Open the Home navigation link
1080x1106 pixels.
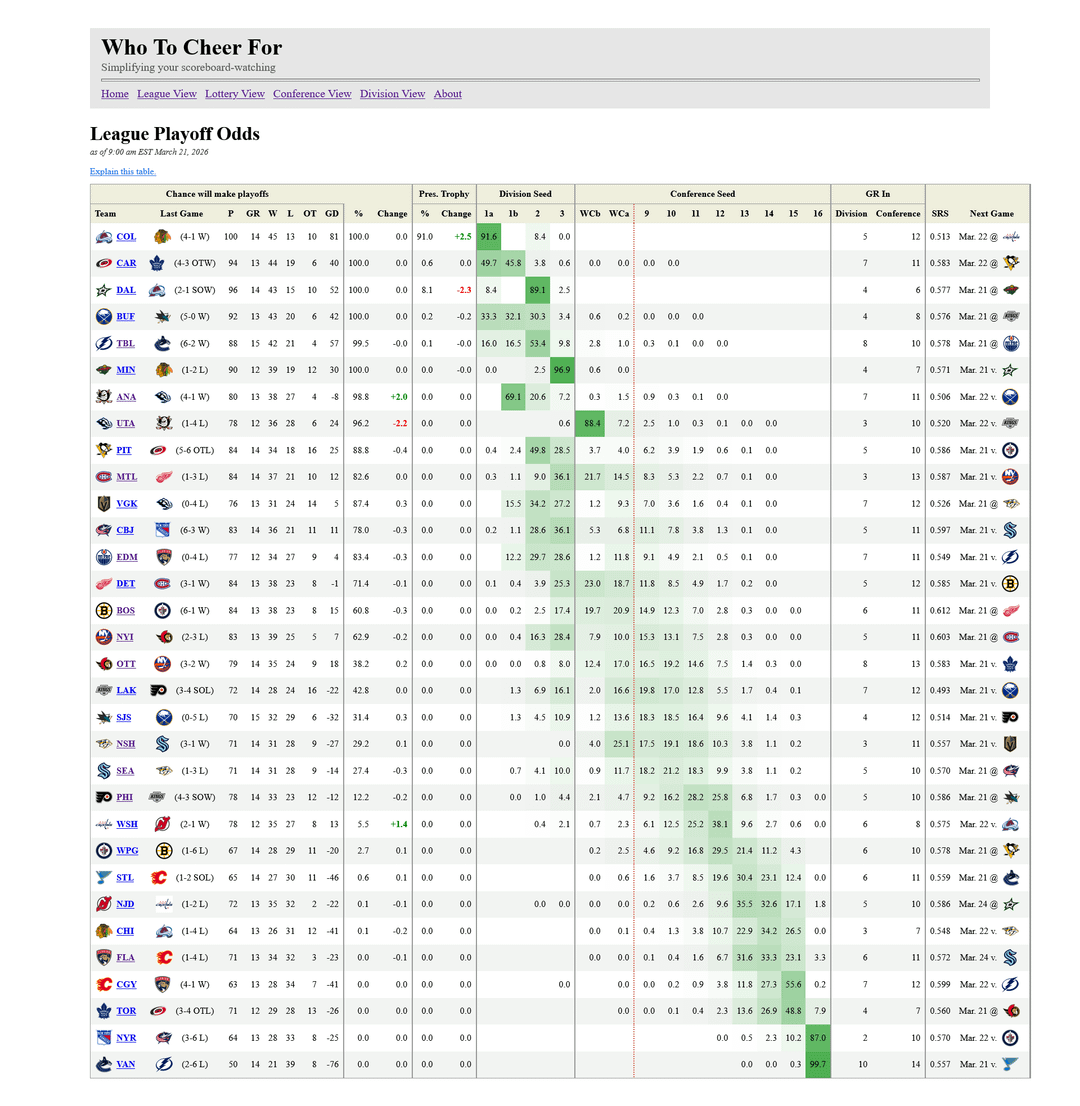[x=115, y=94]
